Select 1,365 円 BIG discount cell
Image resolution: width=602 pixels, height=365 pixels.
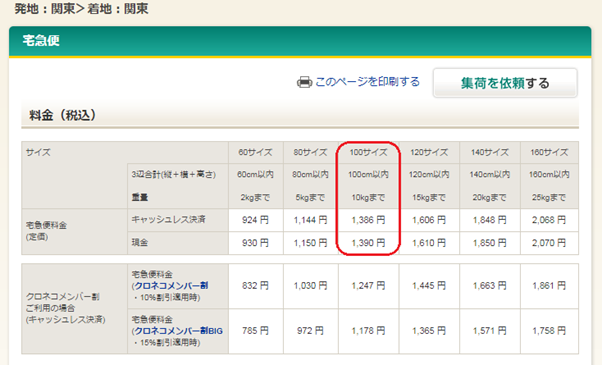pyautogui.click(x=429, y=331)
